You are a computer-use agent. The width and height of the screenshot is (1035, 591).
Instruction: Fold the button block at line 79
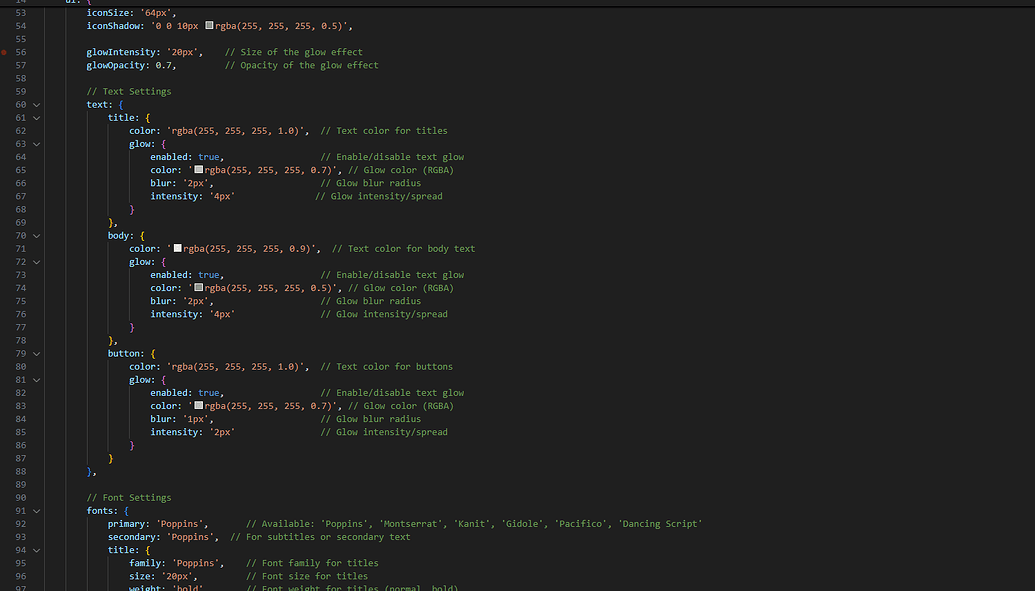tap(37, 353)
